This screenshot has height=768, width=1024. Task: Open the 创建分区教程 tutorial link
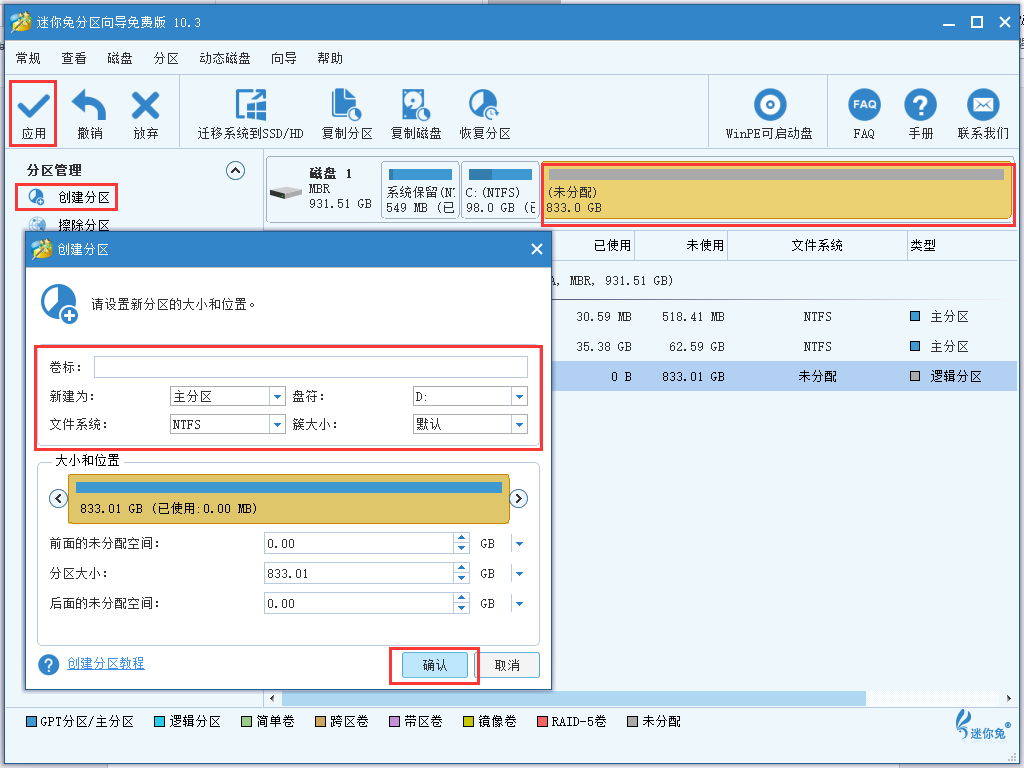(106, 664)
